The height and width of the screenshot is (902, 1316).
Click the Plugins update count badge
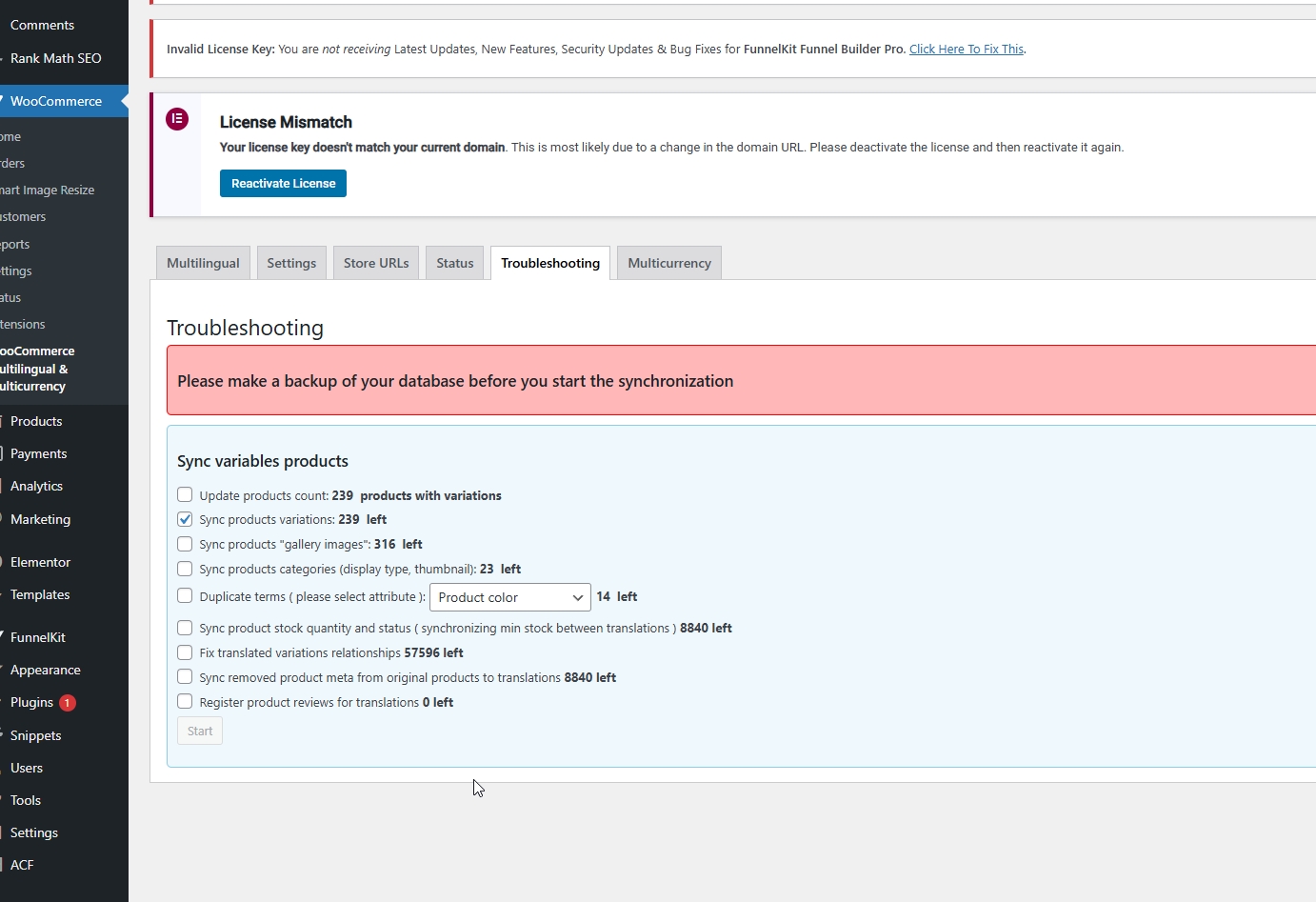[68, 703]
